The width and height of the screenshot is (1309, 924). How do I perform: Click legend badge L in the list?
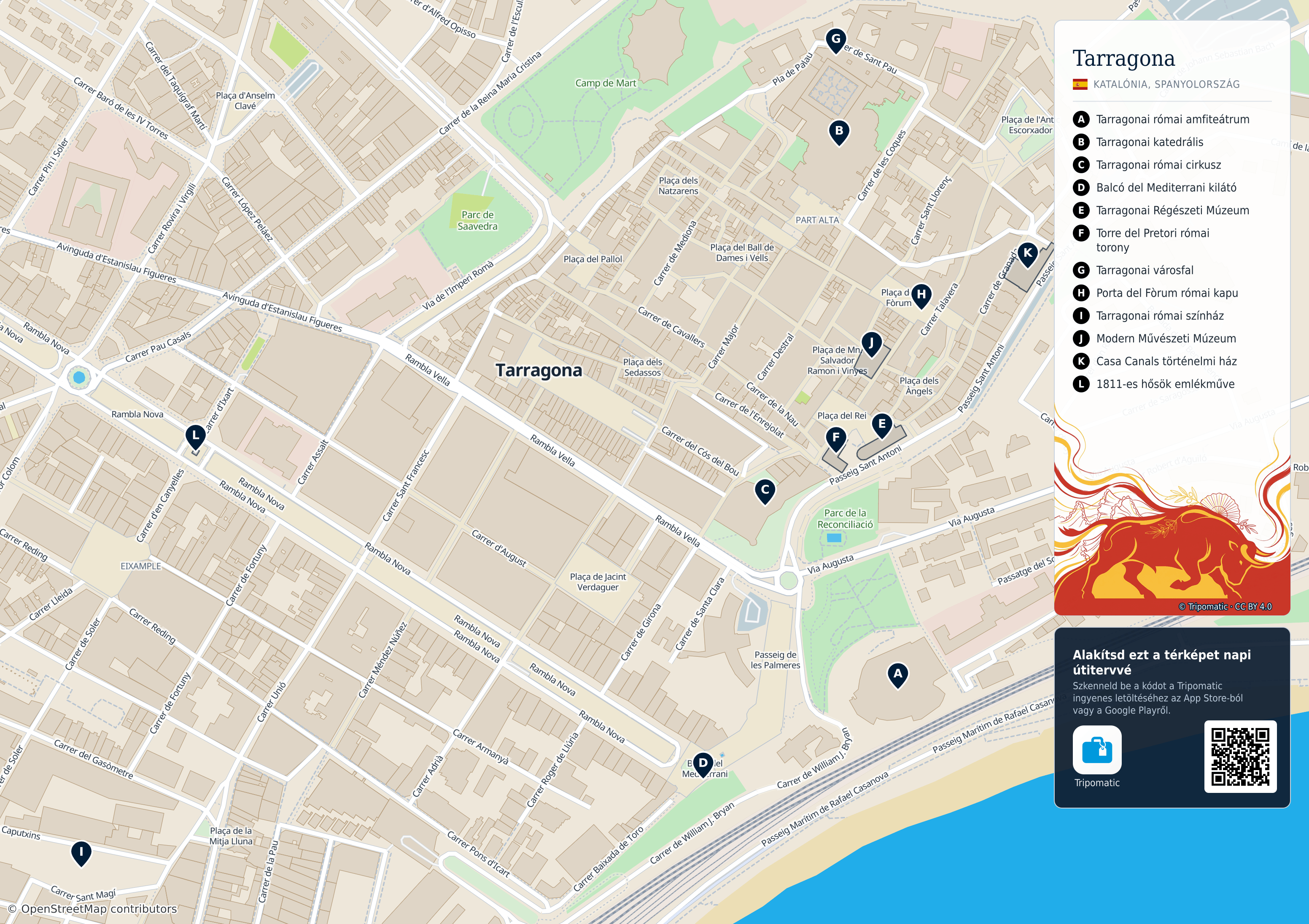coord(1080,384)
